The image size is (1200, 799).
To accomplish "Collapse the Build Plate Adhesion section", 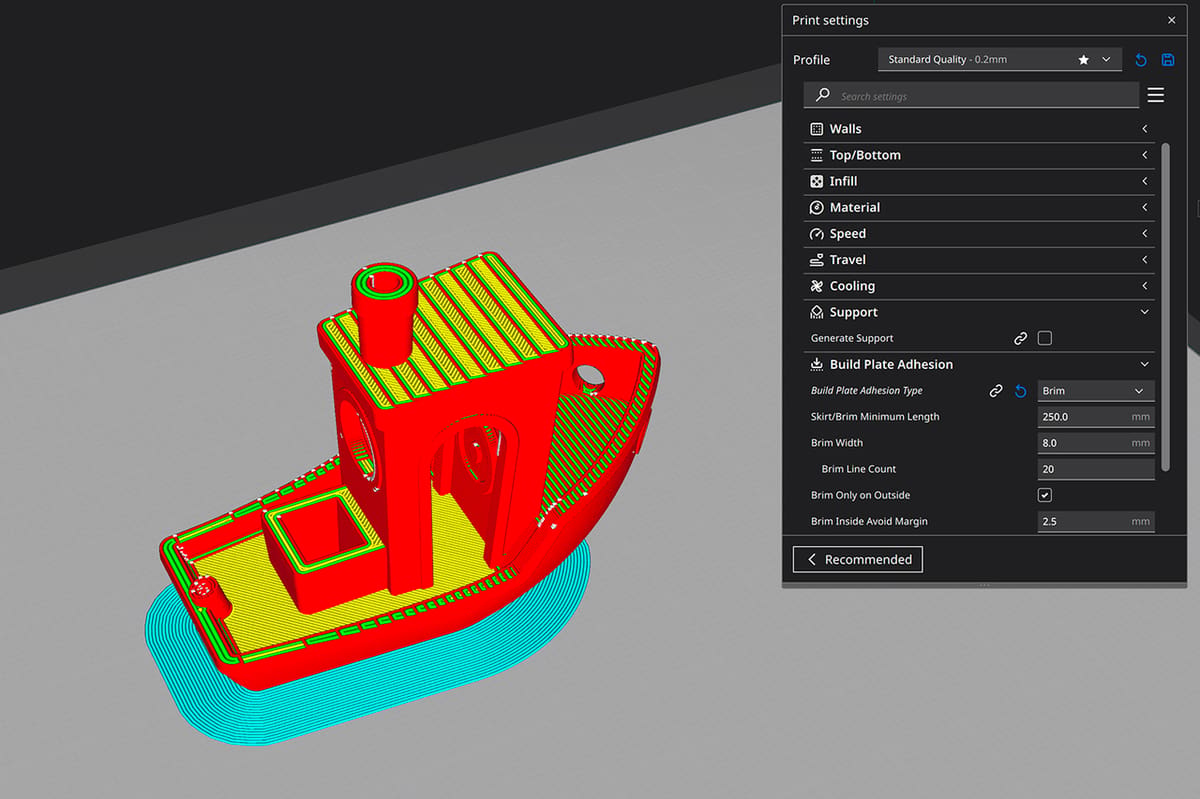I will coord(979,365).
